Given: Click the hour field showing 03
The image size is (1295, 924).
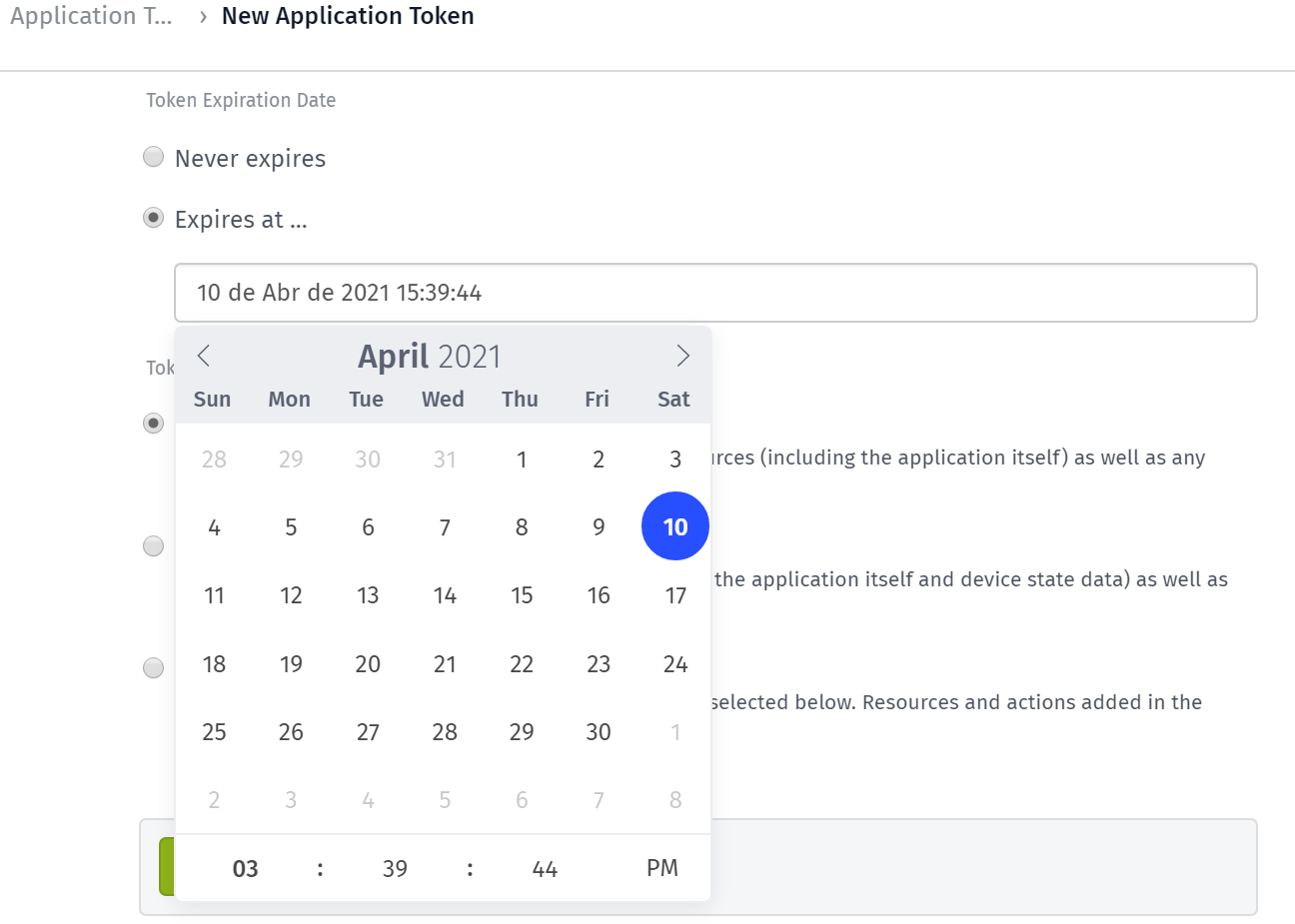Looking at the screenshot, I should point(245,869).
